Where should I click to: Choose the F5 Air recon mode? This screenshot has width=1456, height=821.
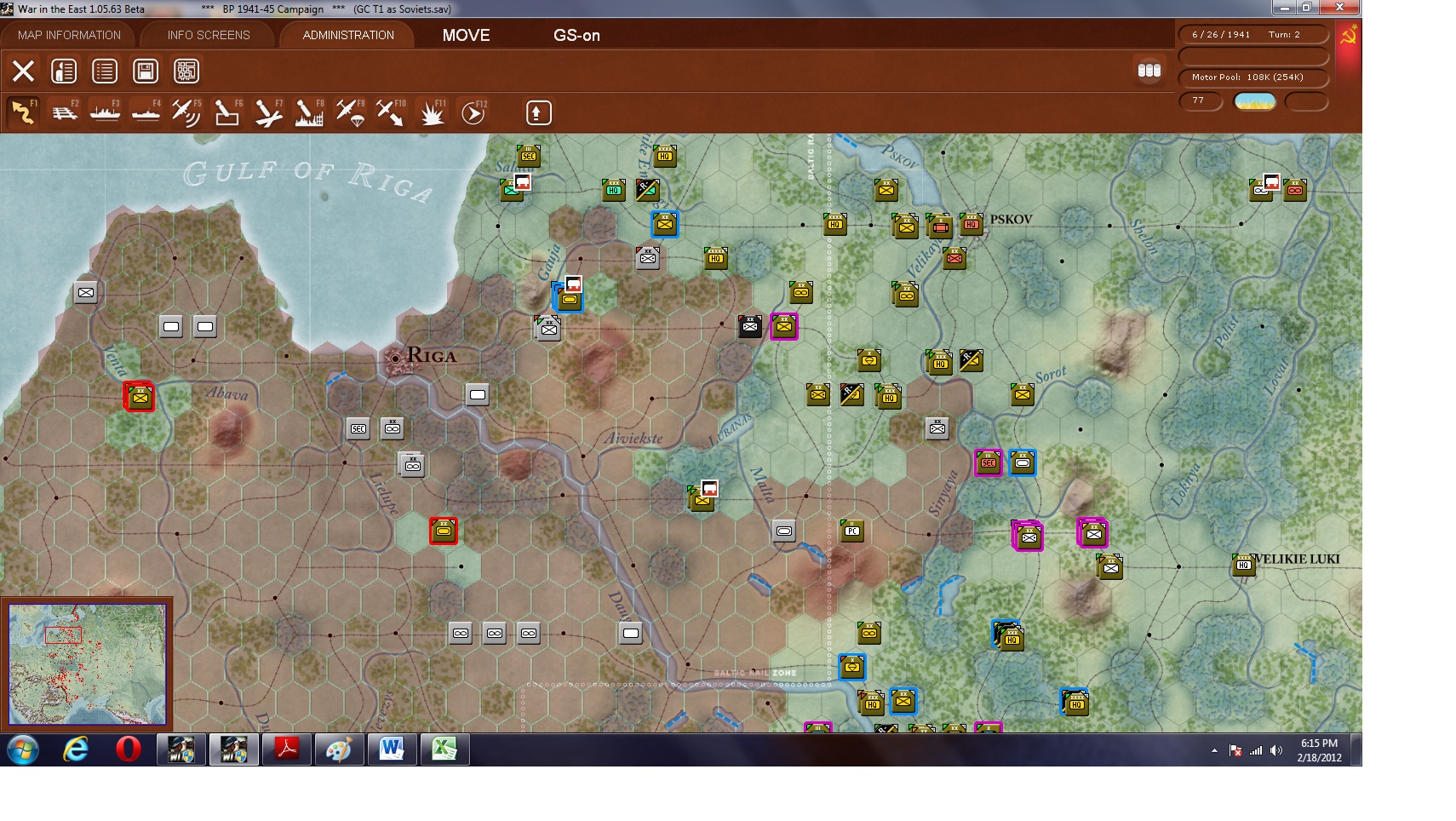click(x=186, y=112)
